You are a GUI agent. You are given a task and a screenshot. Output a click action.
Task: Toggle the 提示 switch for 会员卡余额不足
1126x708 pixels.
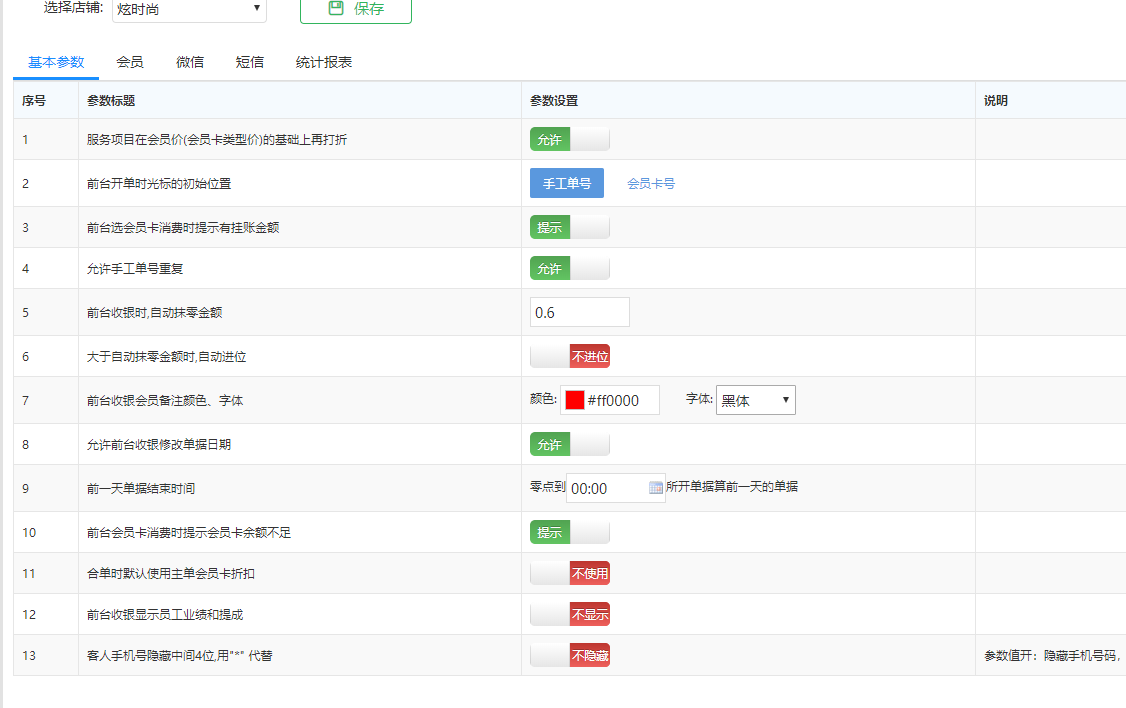(x=569, y=532)
